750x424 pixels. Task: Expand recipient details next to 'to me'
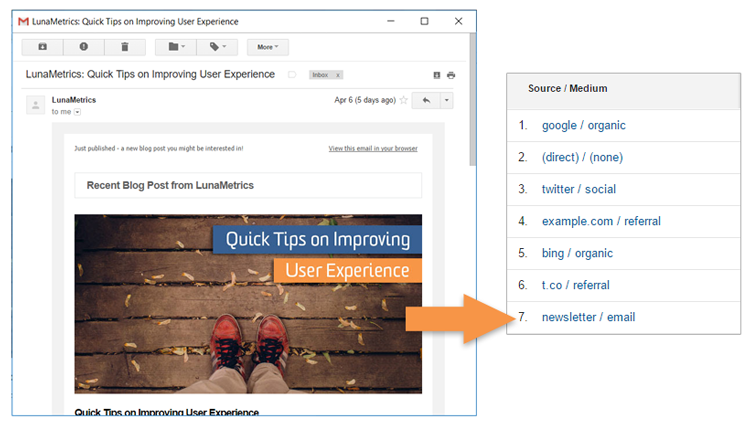tap(77, 112)
